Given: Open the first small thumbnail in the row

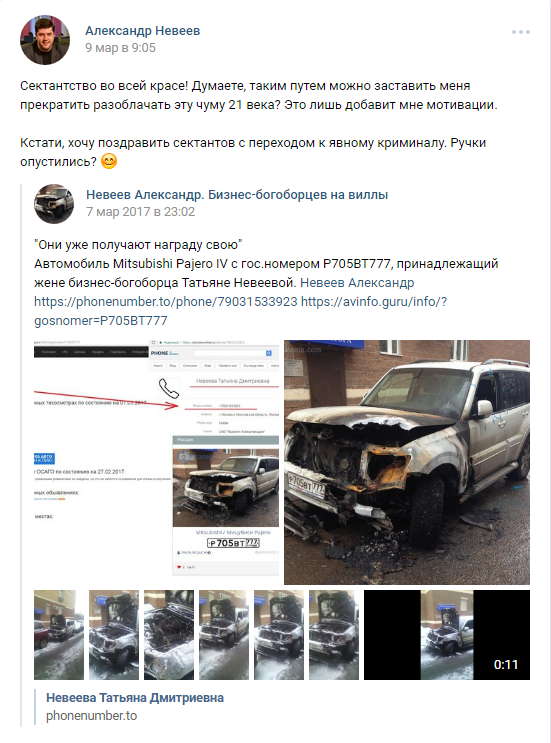Looking at the screenshot, I should [59, 635].
